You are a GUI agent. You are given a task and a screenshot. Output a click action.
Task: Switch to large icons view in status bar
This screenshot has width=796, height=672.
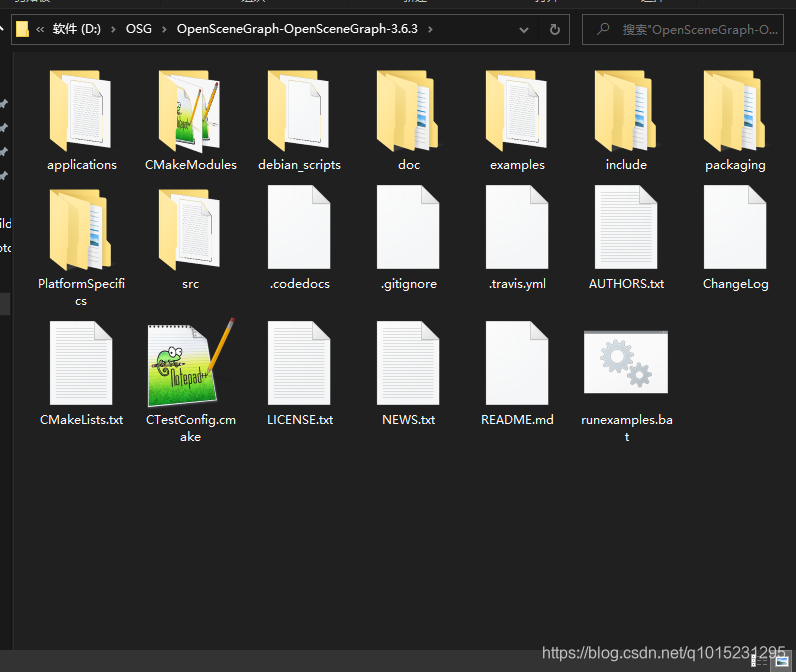[x=782, y=660]
